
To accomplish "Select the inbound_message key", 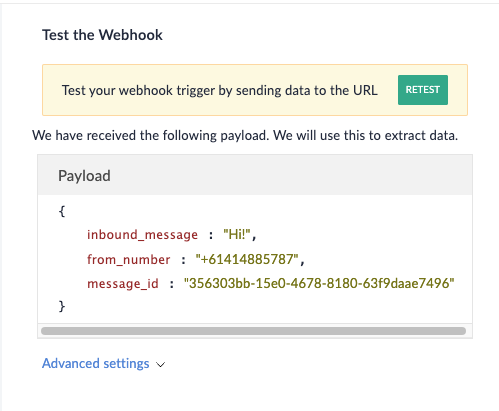I will coord(142,235).
